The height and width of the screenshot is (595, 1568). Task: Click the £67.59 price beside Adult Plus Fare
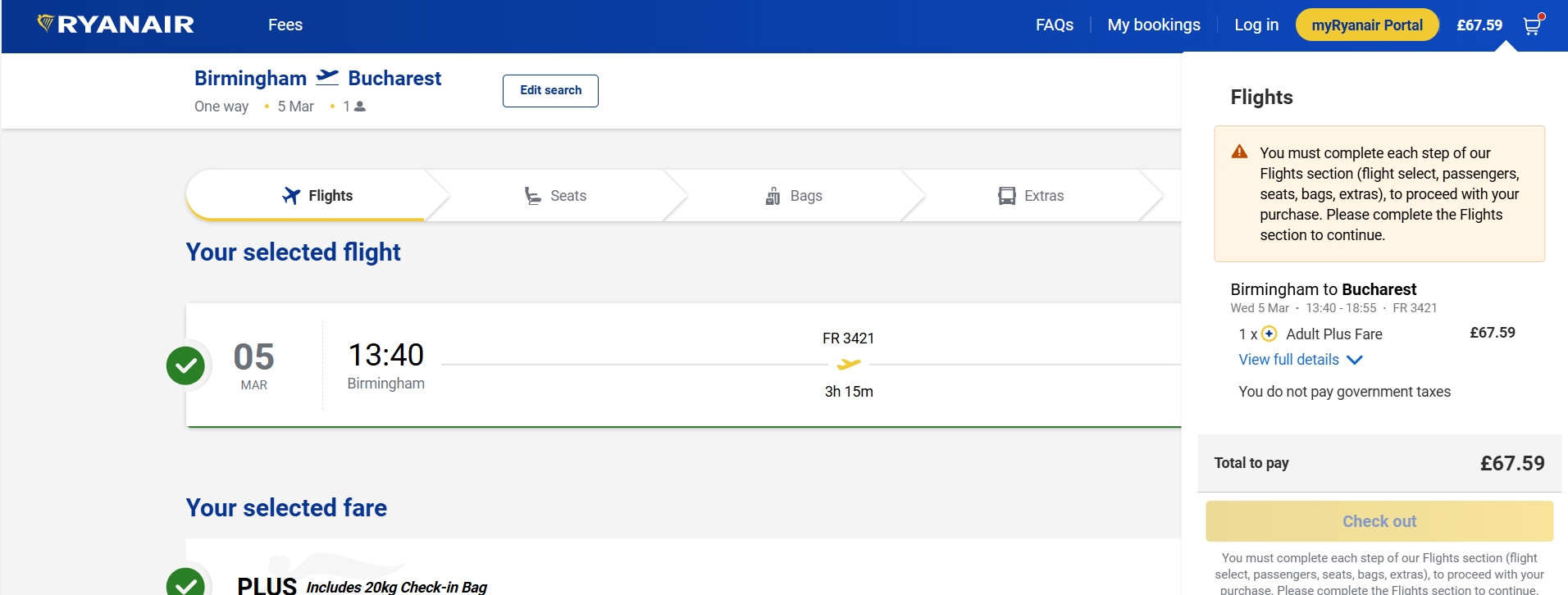pos(1493,333)
